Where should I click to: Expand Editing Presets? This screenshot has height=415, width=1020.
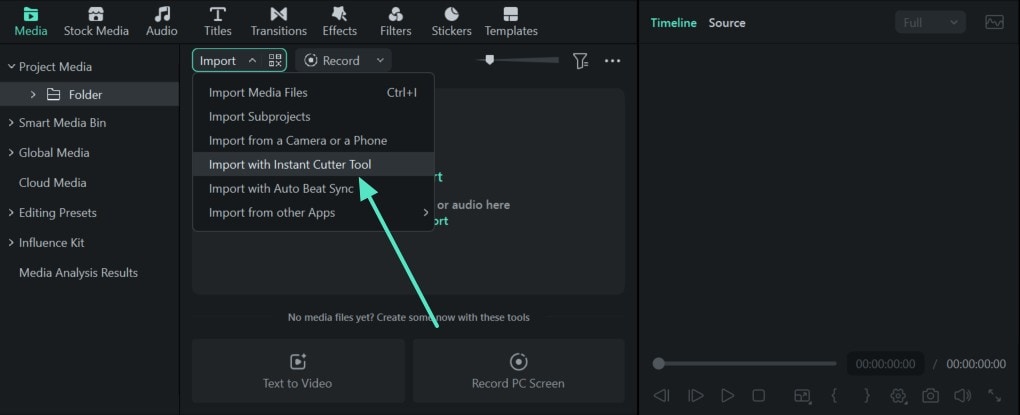[x=11, y=213]
